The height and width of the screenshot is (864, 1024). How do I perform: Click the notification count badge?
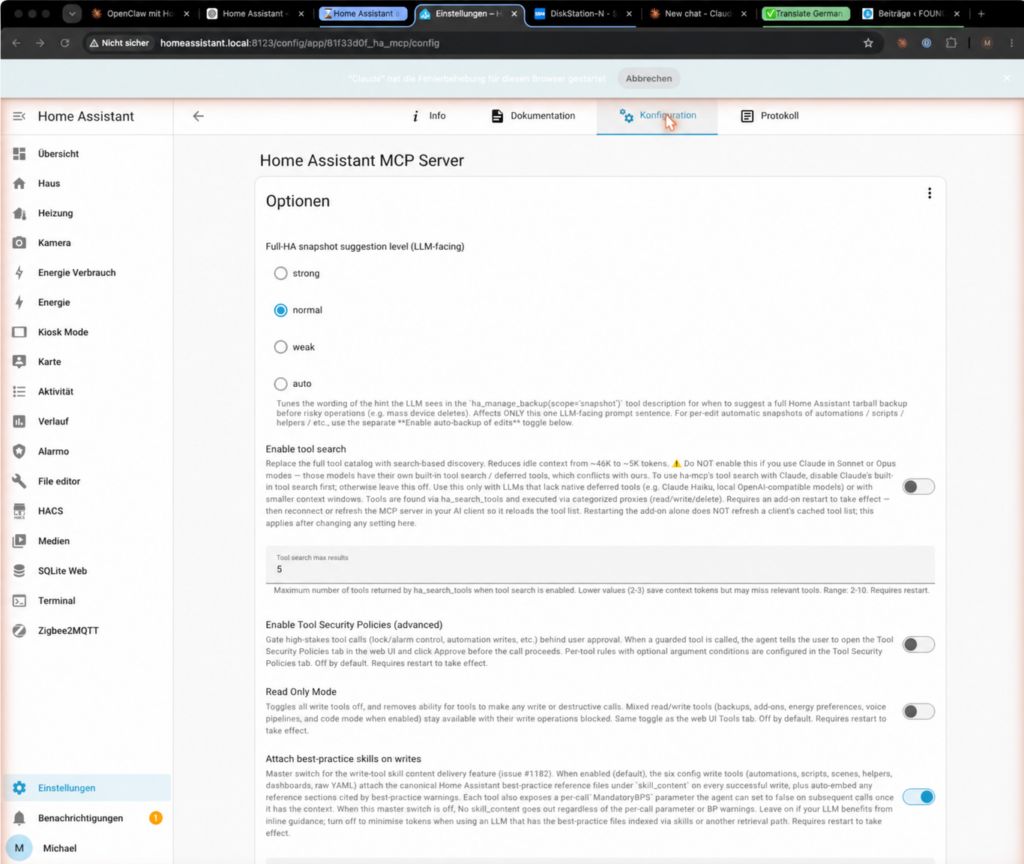tap(155, 818)
